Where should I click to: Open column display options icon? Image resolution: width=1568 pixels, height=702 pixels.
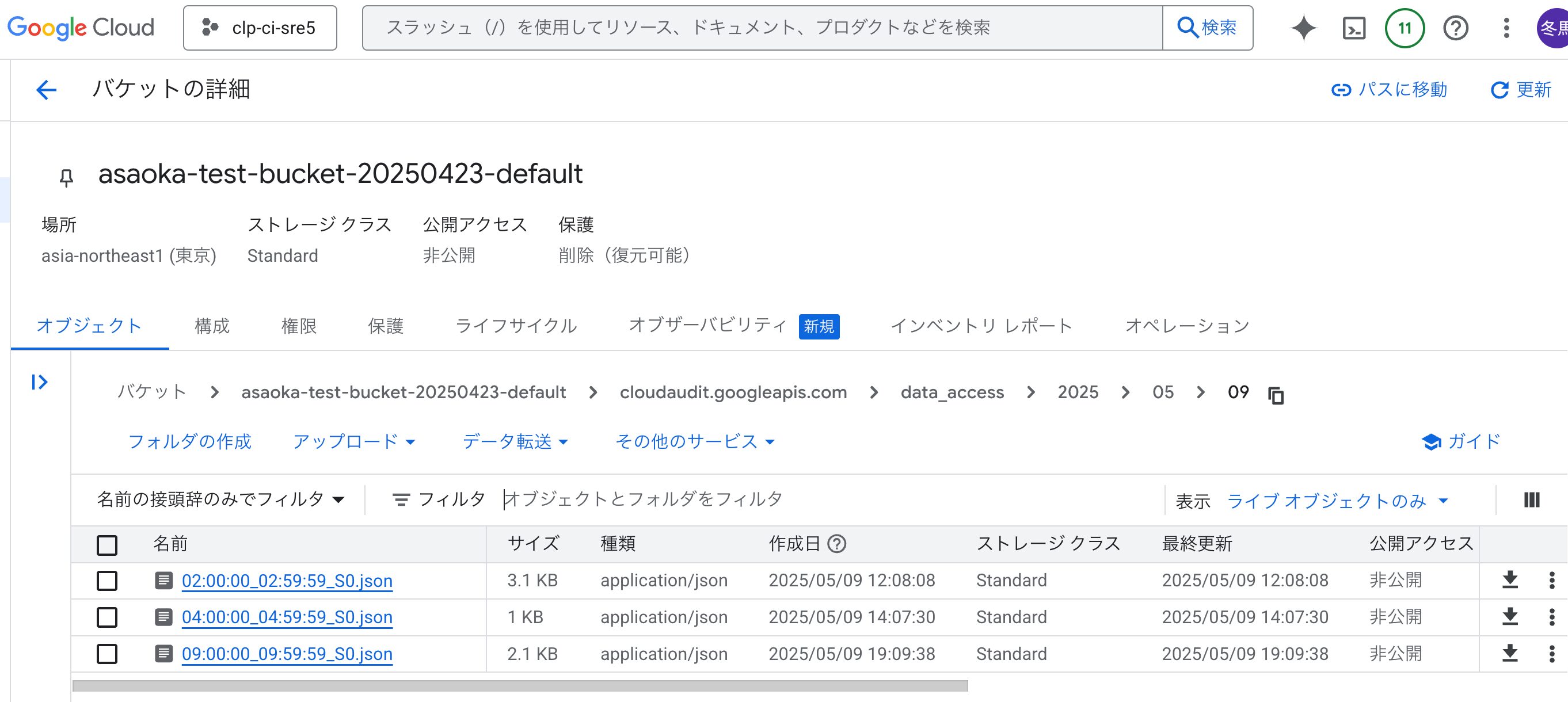[1532, 499]
